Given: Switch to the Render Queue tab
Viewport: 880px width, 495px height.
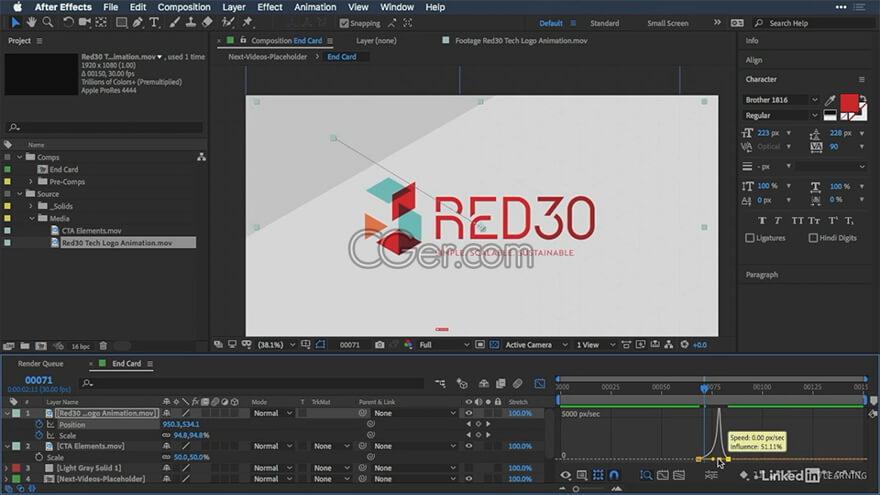Looking at the screenshot, I should pyautogui.click(x=40, y=364).
